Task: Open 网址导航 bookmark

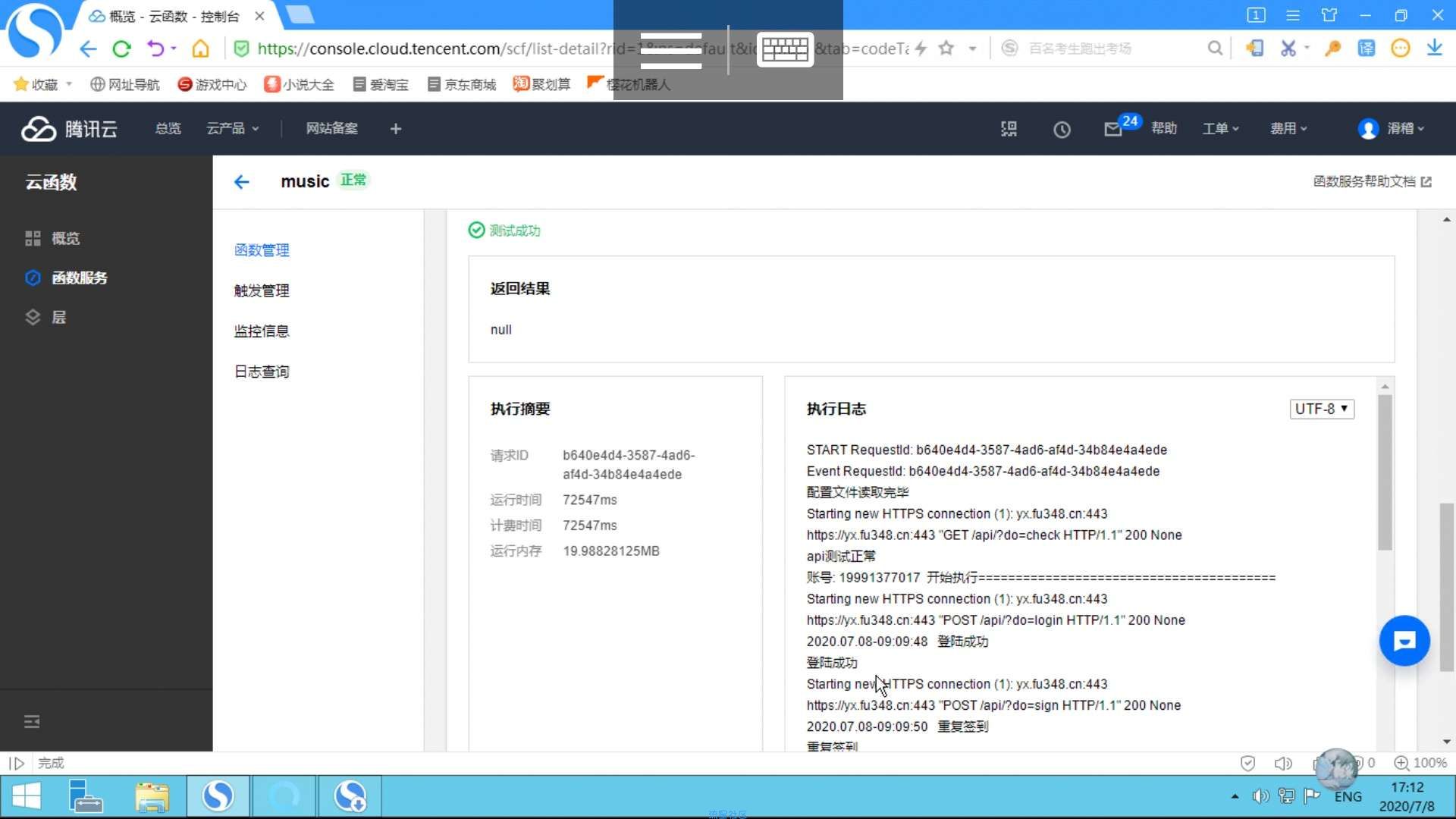Action: pos(125,84)
